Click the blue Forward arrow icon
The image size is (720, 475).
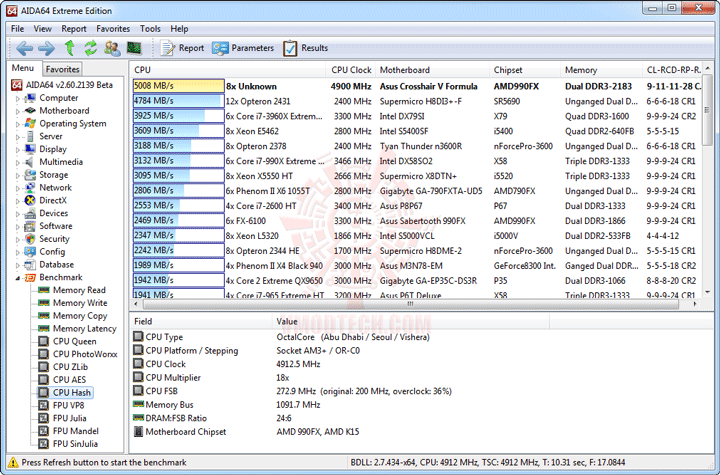pyautogui.click(x=46, y=48)
